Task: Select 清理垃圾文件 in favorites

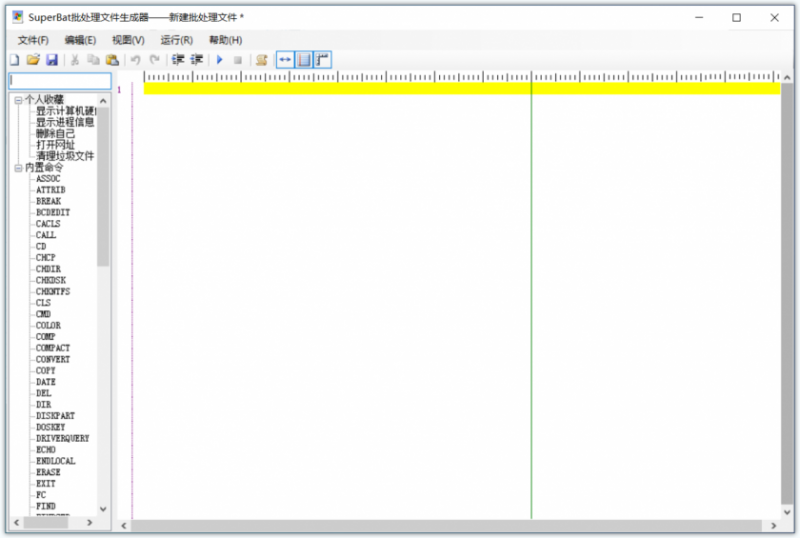Action: click(65, 156)
